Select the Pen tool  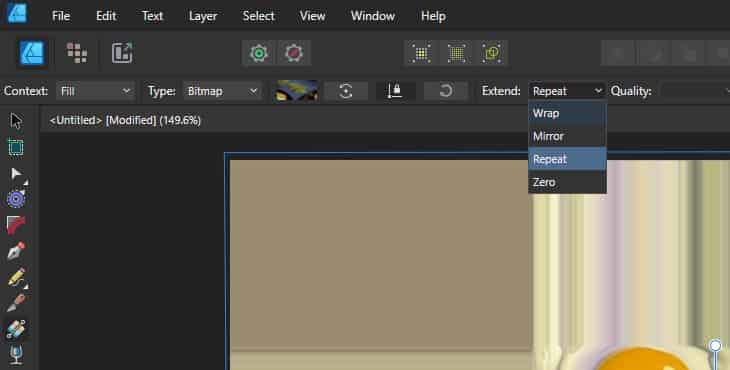click(16, 251)
